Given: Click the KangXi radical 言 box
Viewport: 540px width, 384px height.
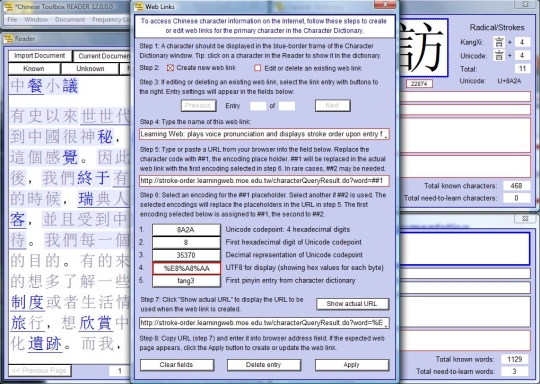Looking at the screenshot, I should tap(499, 42).
